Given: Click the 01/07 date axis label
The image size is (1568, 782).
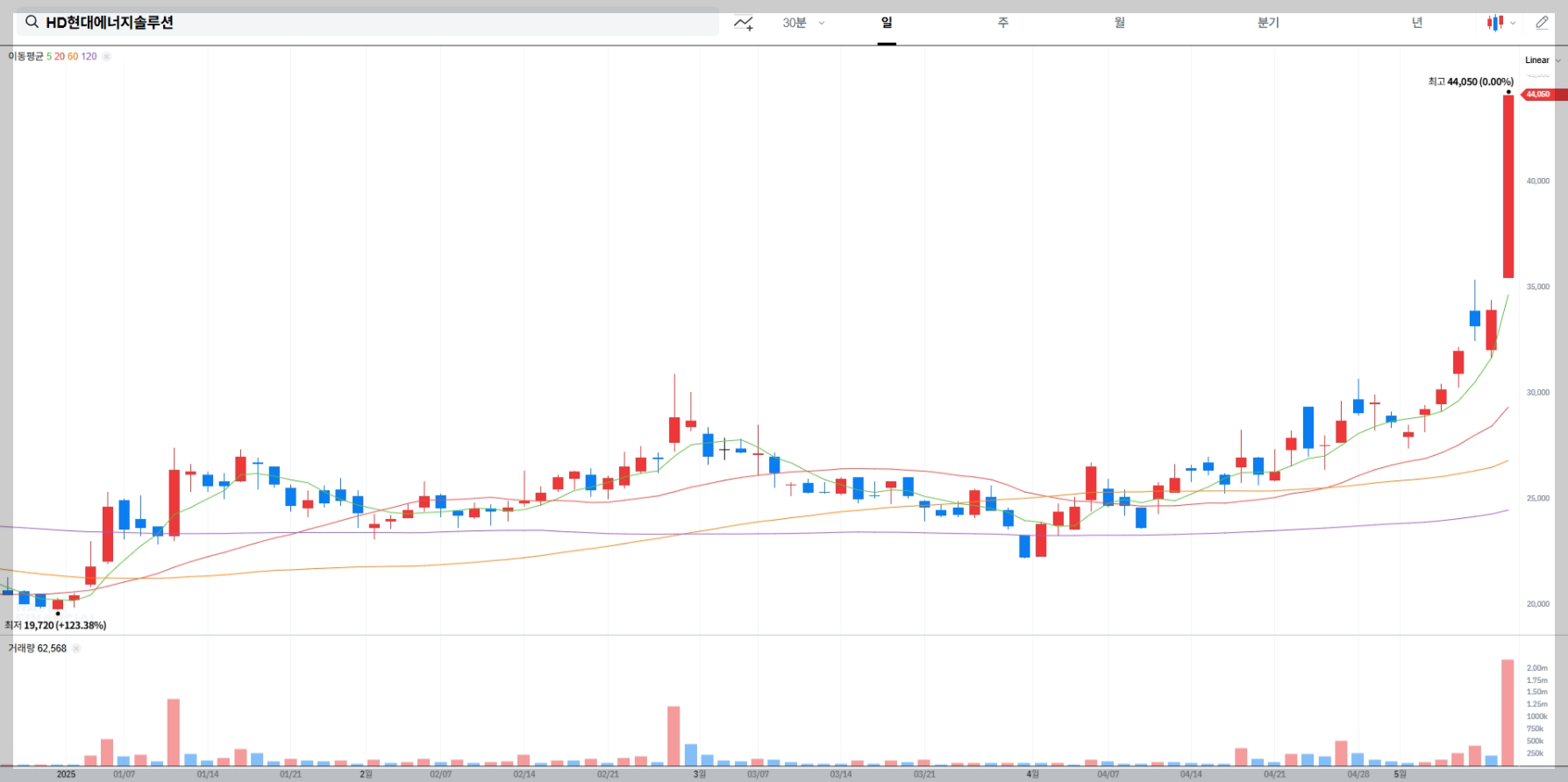Looking at the screenshot, I should click(125, 774).
